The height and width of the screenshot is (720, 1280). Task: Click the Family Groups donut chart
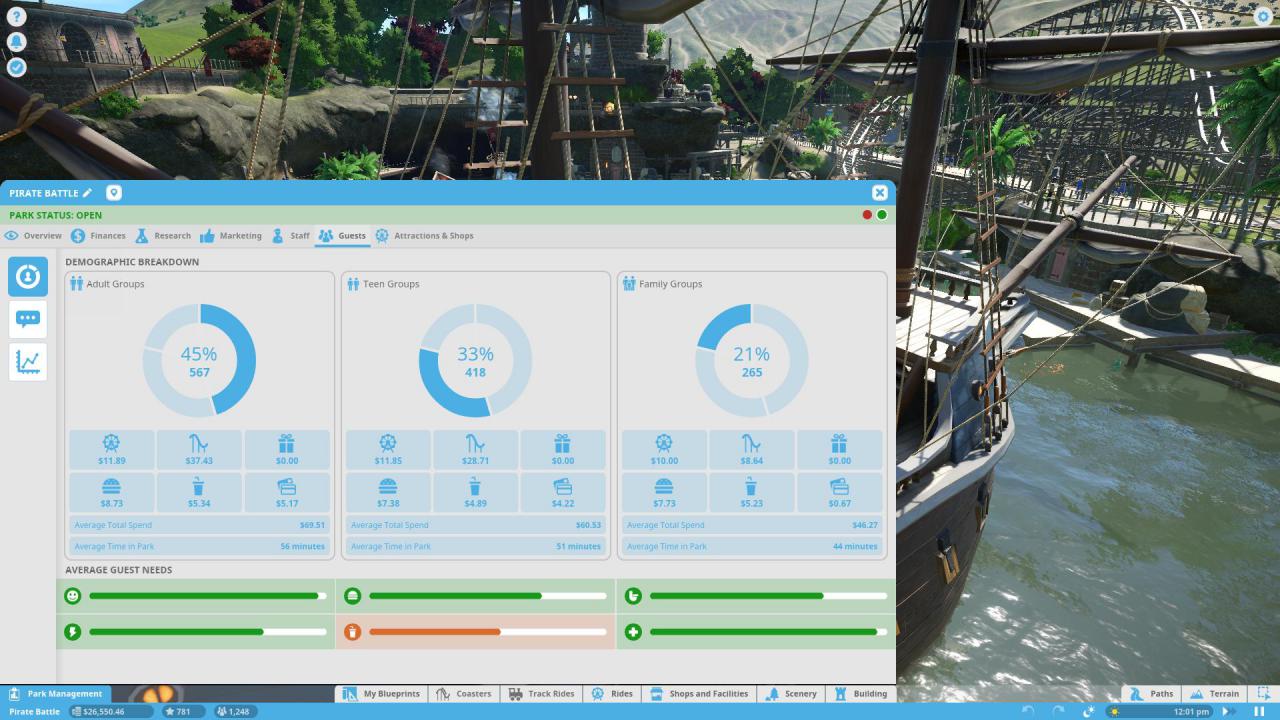pyautogui.click(x=751, y=361)
